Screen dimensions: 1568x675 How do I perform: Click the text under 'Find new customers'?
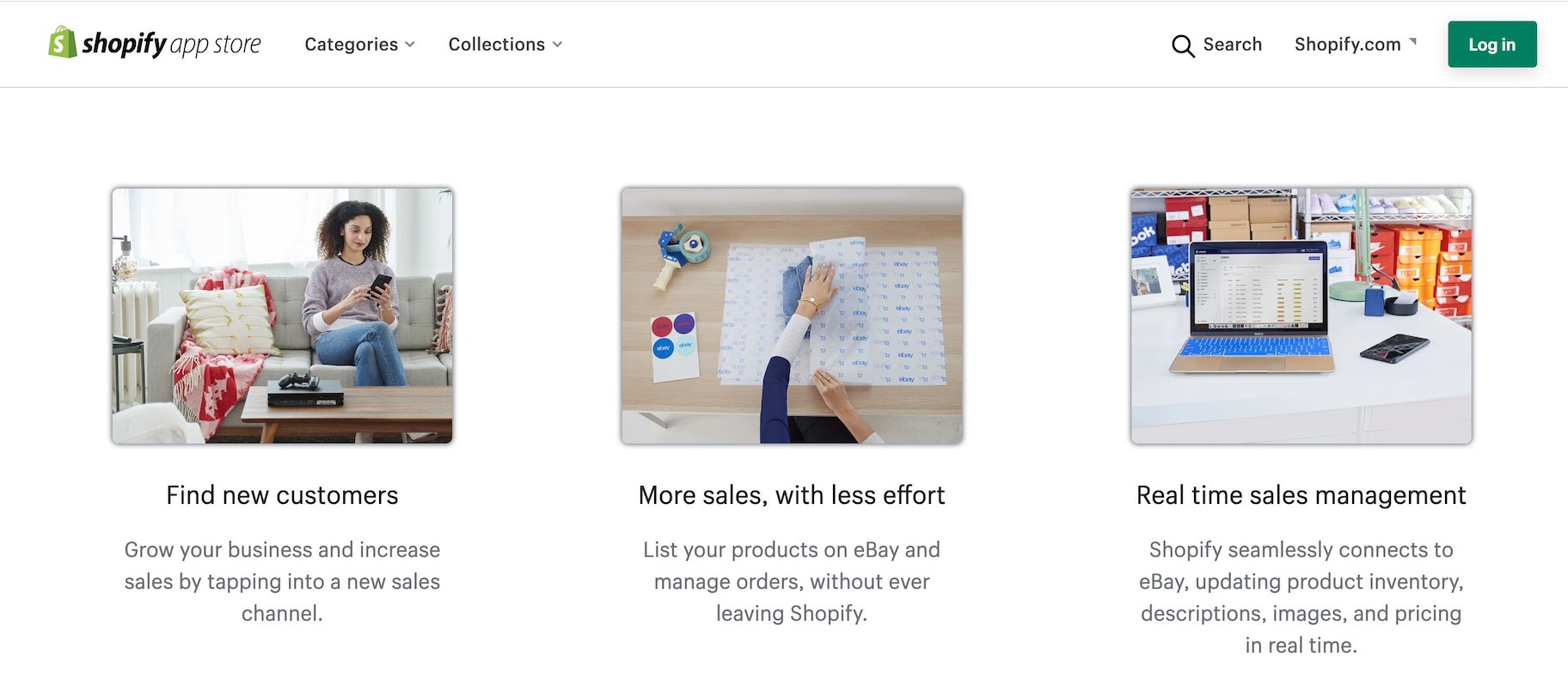[x=283, y=581]
